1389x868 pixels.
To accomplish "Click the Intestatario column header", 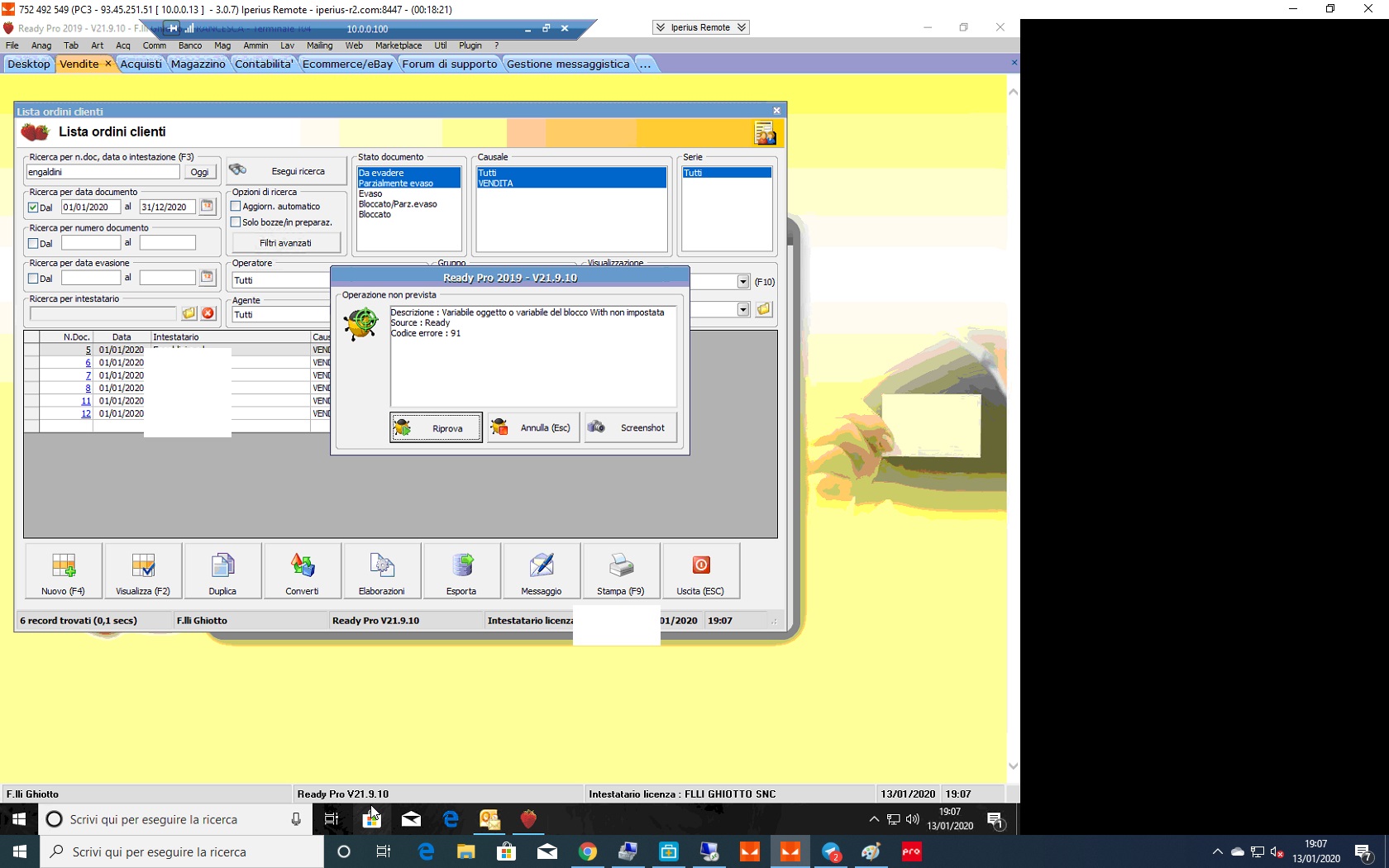I will 230,337.
